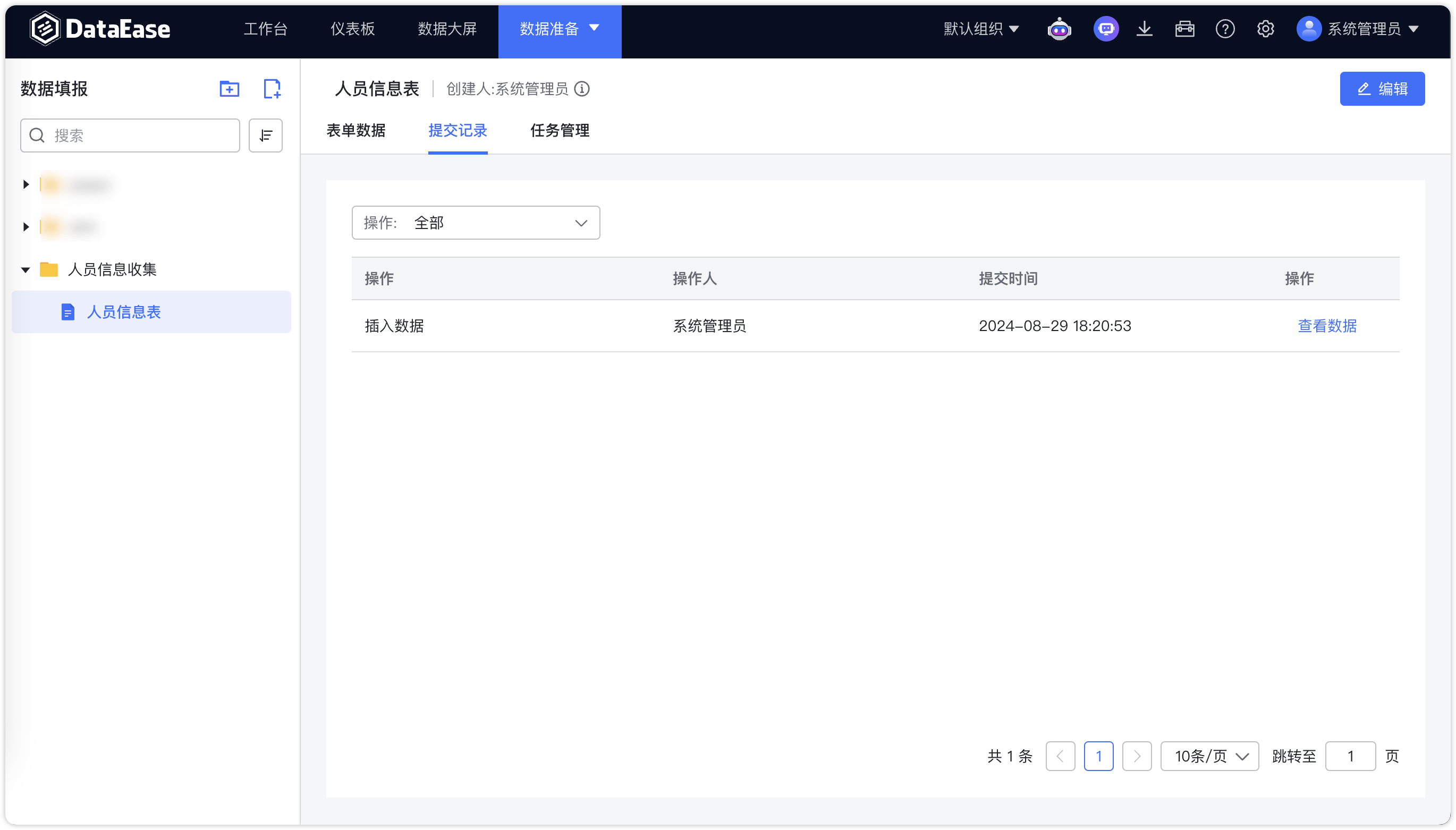This screenshot has width=1456, height=830.
Task: Switch to the 表单数据 tab
Action: (x=355, y=130)
